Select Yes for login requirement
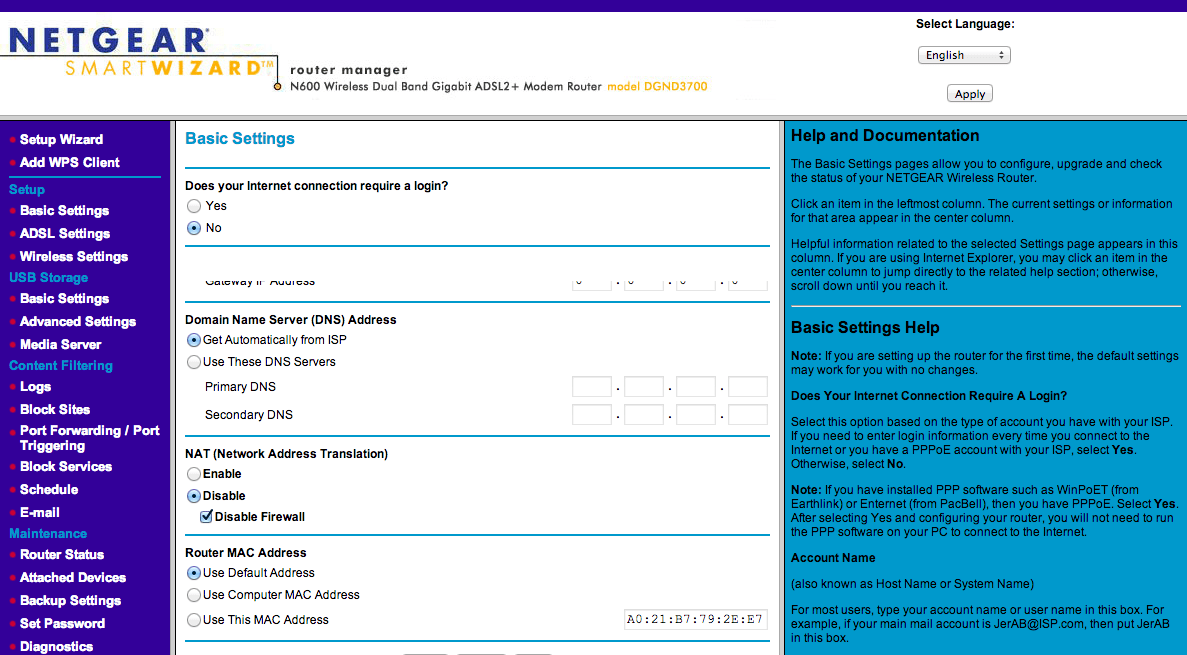 [195, 206]
